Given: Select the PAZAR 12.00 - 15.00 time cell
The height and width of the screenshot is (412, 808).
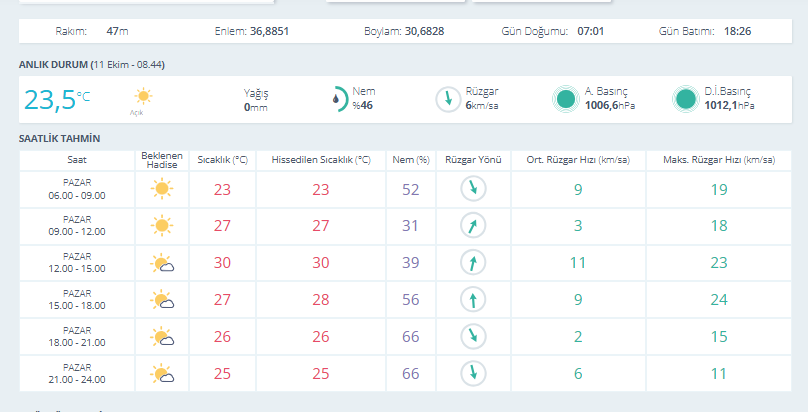Looking at the screenshot, I should pos(77,263).
